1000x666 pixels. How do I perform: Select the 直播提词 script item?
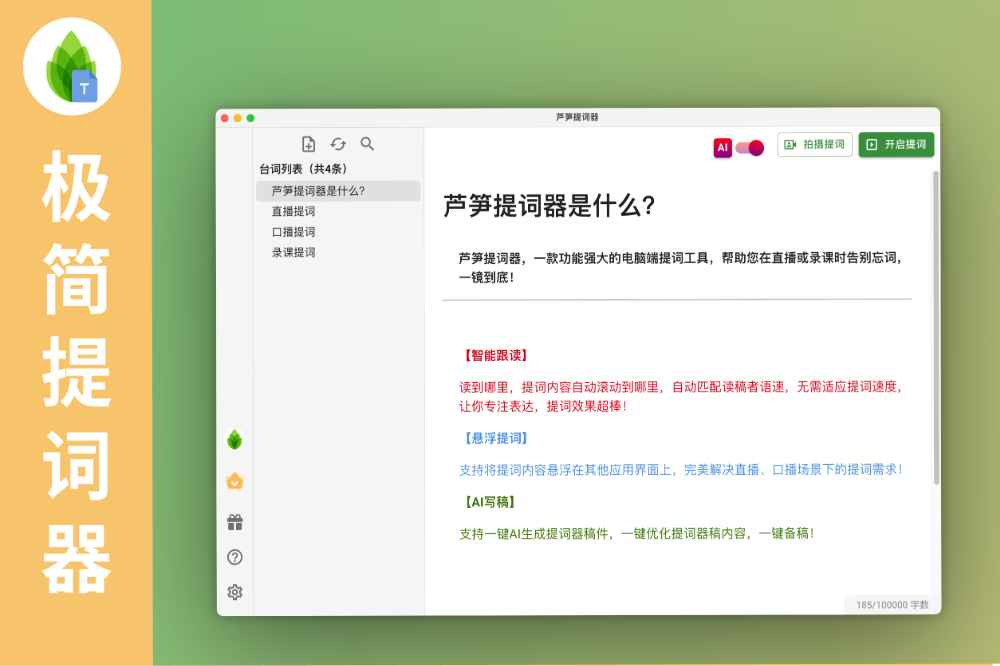pos(293,211)
